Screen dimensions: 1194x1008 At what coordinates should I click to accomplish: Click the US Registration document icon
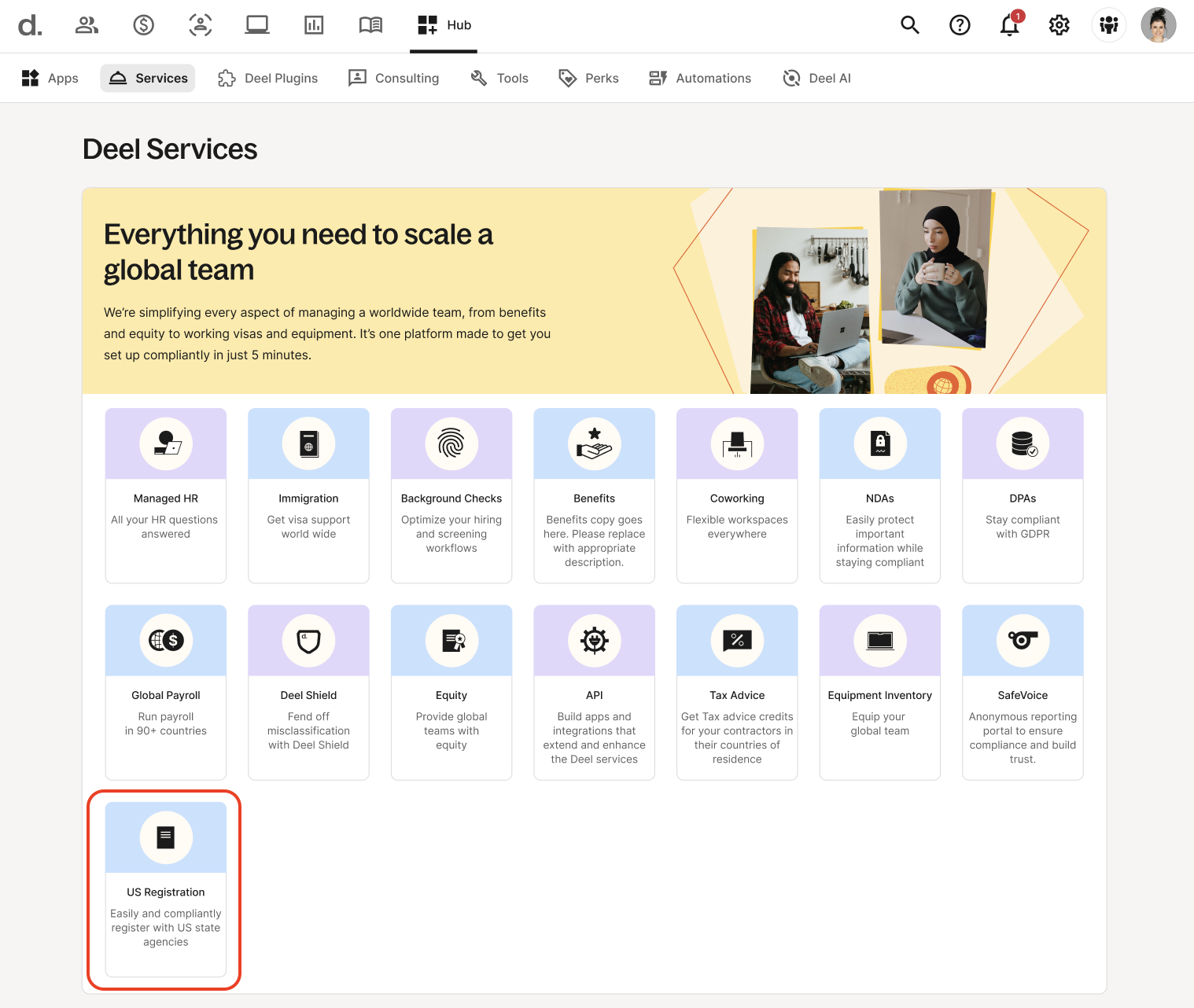(x=166, y=837)
